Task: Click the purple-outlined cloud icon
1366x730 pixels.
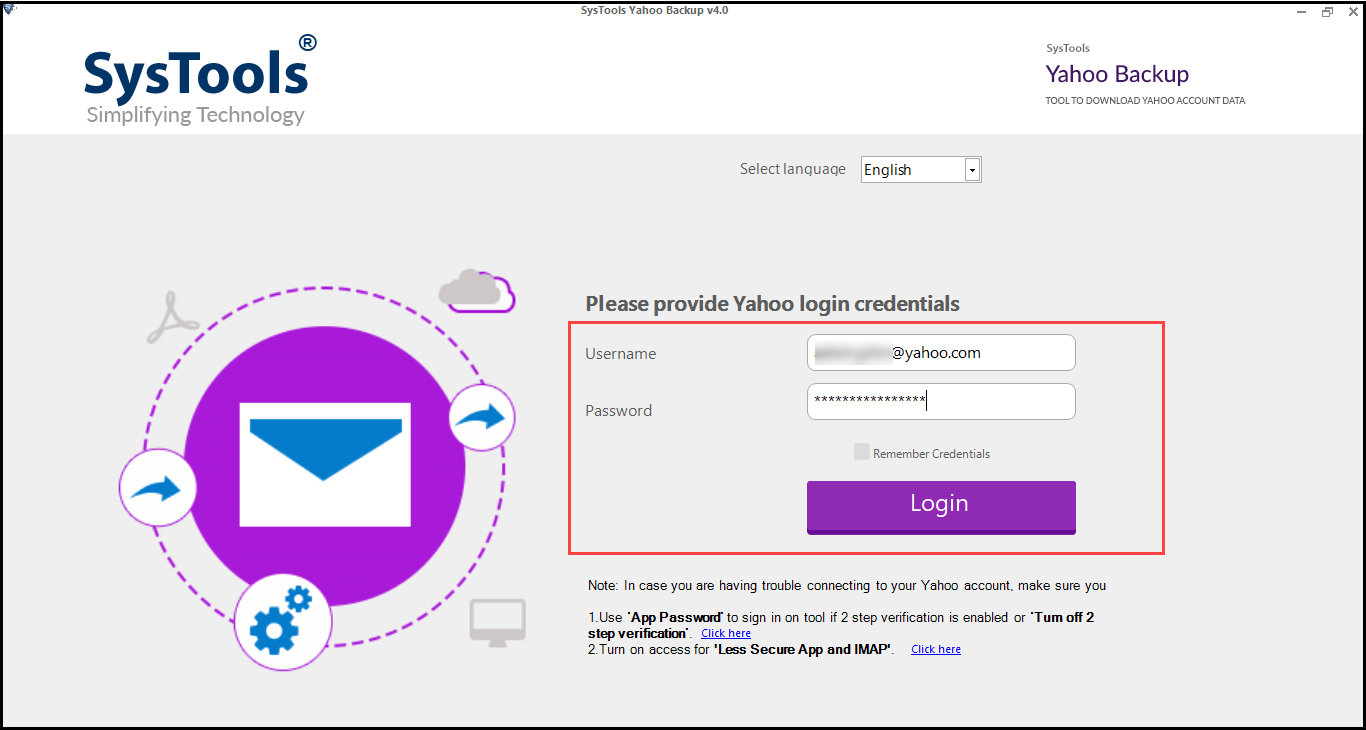Action: click(477, 290)
